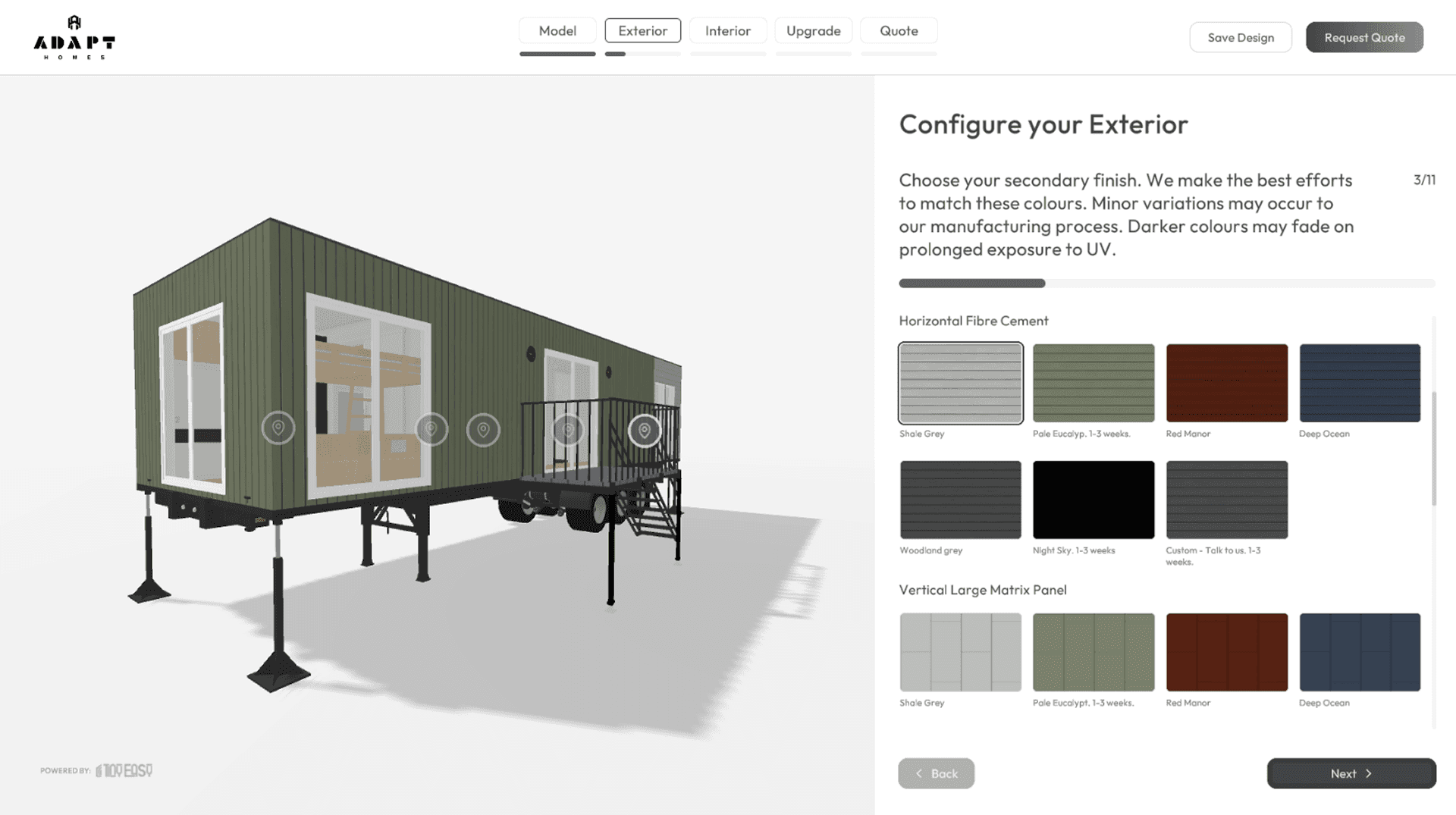This screenshot has width=1456, height=815.
Task: Open the Model tab
Action: pos(557,30)
